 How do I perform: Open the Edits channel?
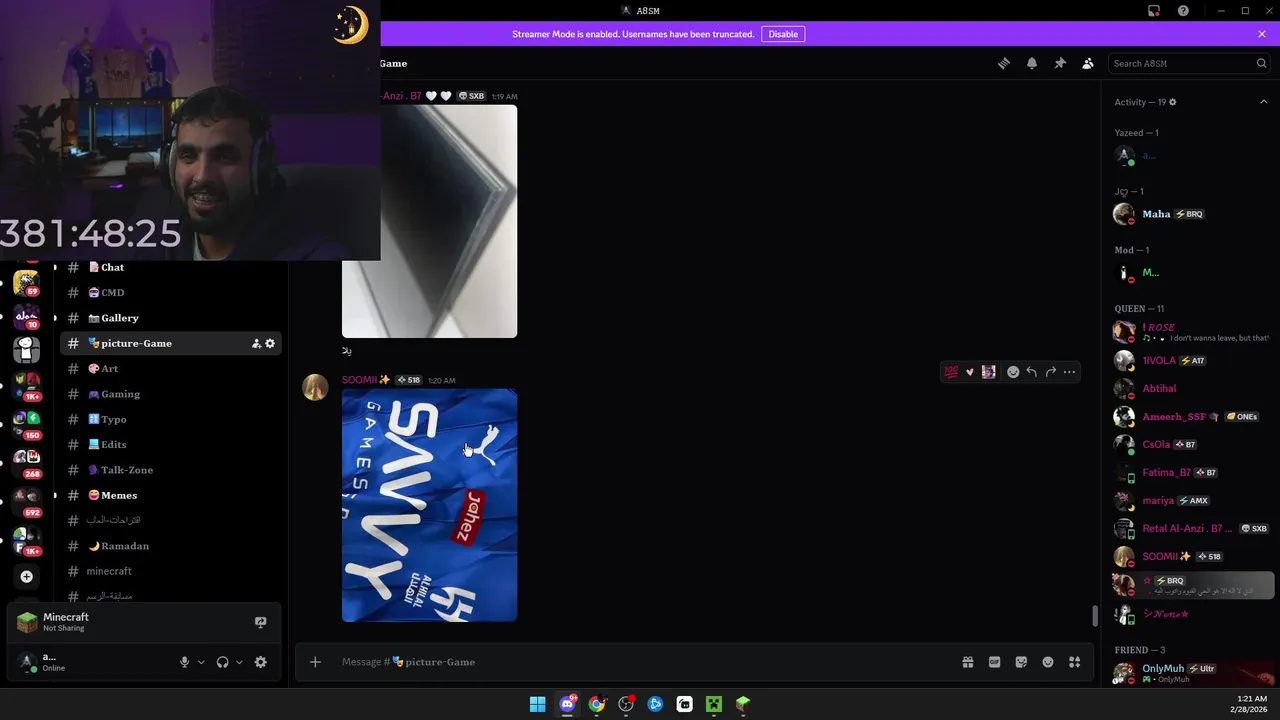(x=170, y=445)
